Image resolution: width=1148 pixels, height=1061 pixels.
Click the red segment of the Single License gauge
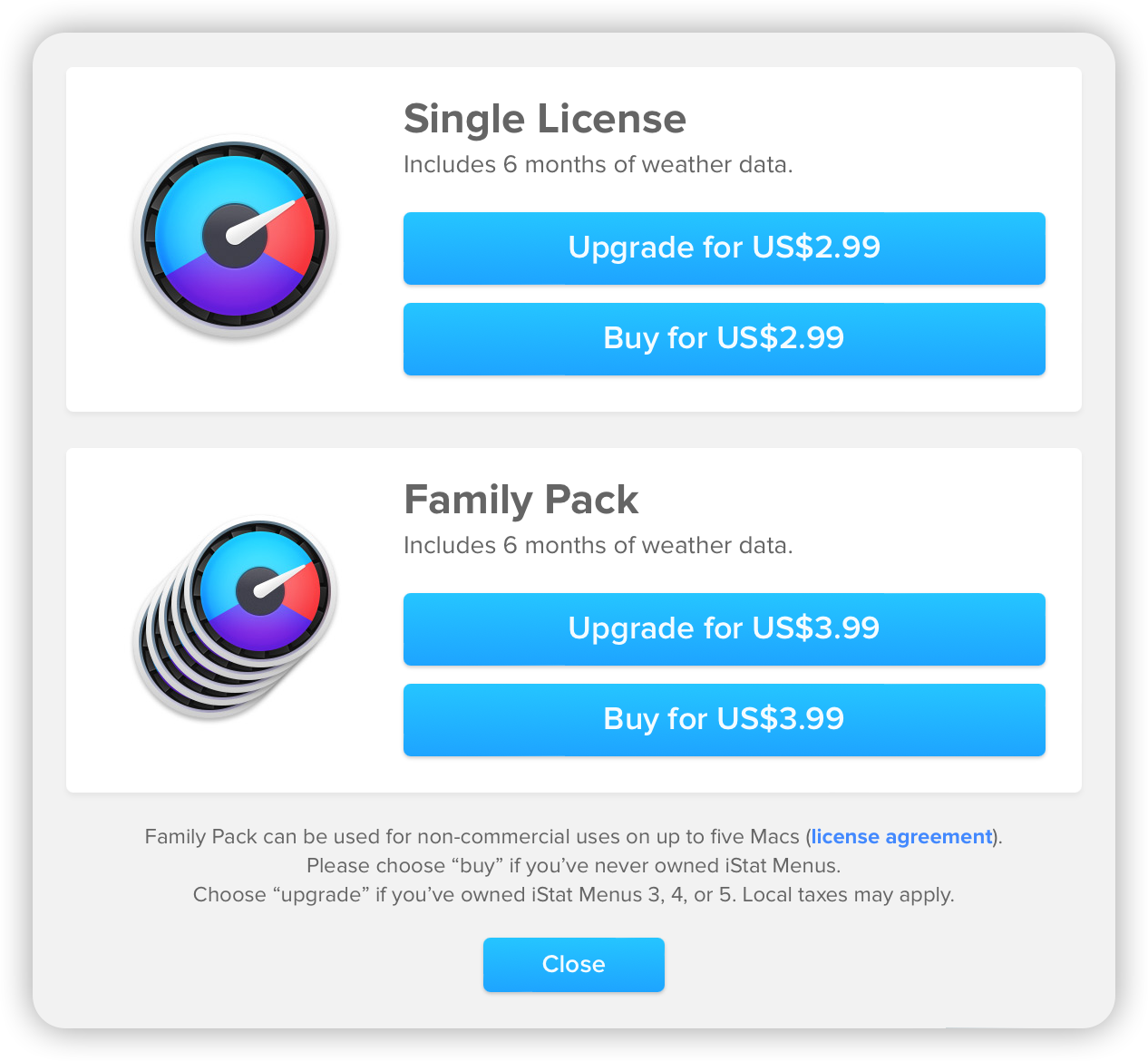293,238
